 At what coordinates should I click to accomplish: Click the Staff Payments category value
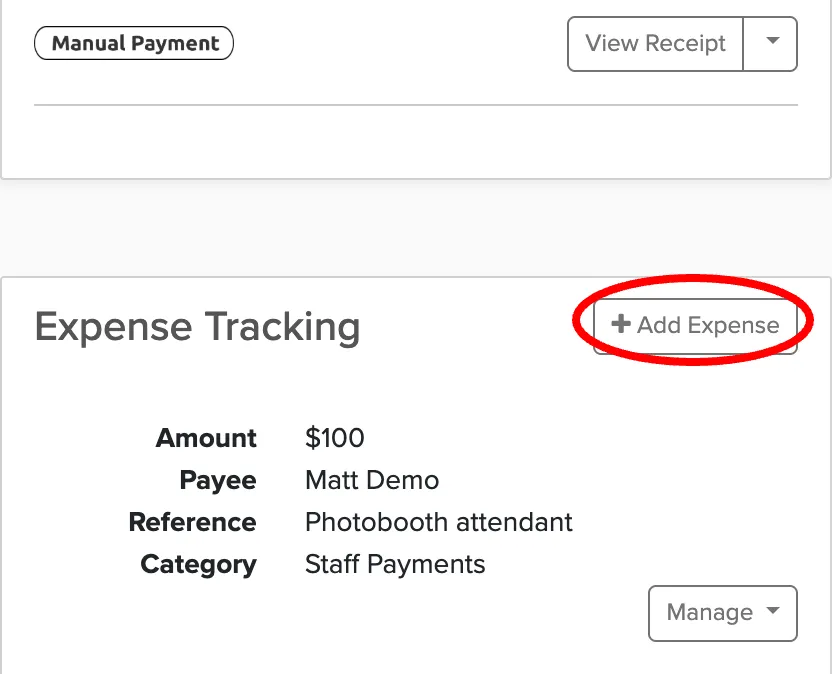pos(395,564)
